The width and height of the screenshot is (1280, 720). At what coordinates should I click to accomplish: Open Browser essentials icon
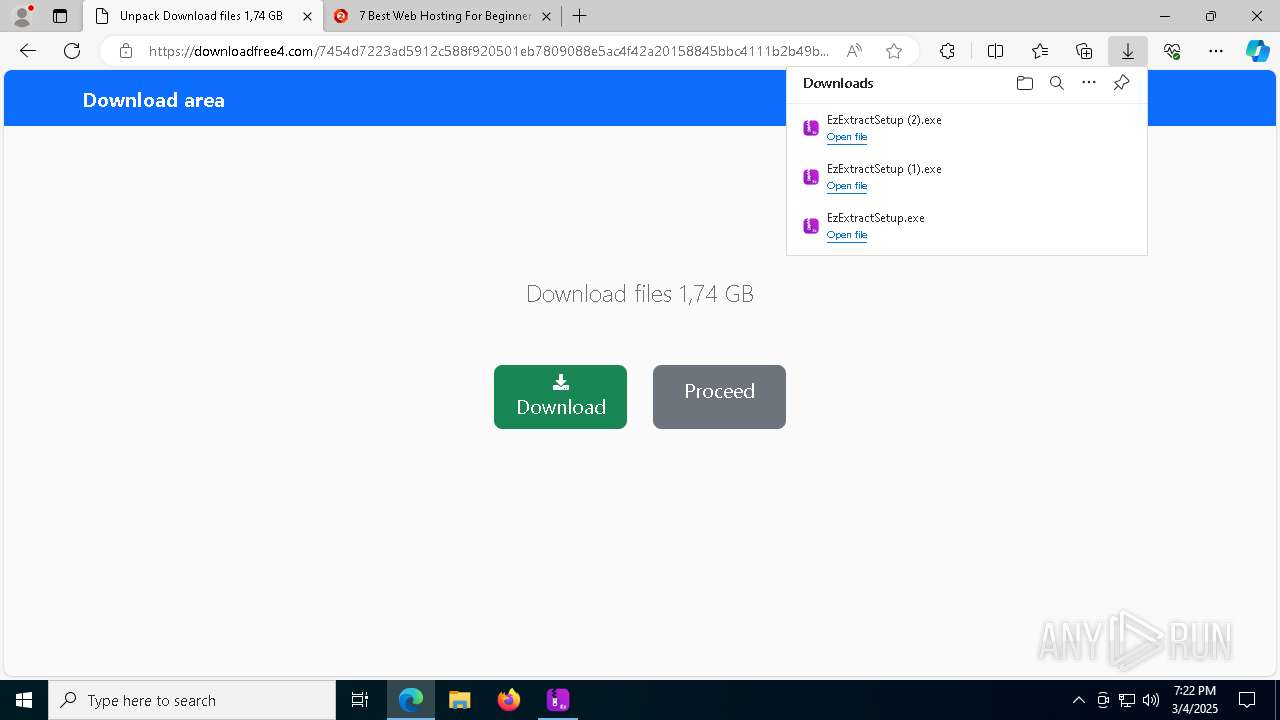pyautogui.click(x=1172, y=51)
